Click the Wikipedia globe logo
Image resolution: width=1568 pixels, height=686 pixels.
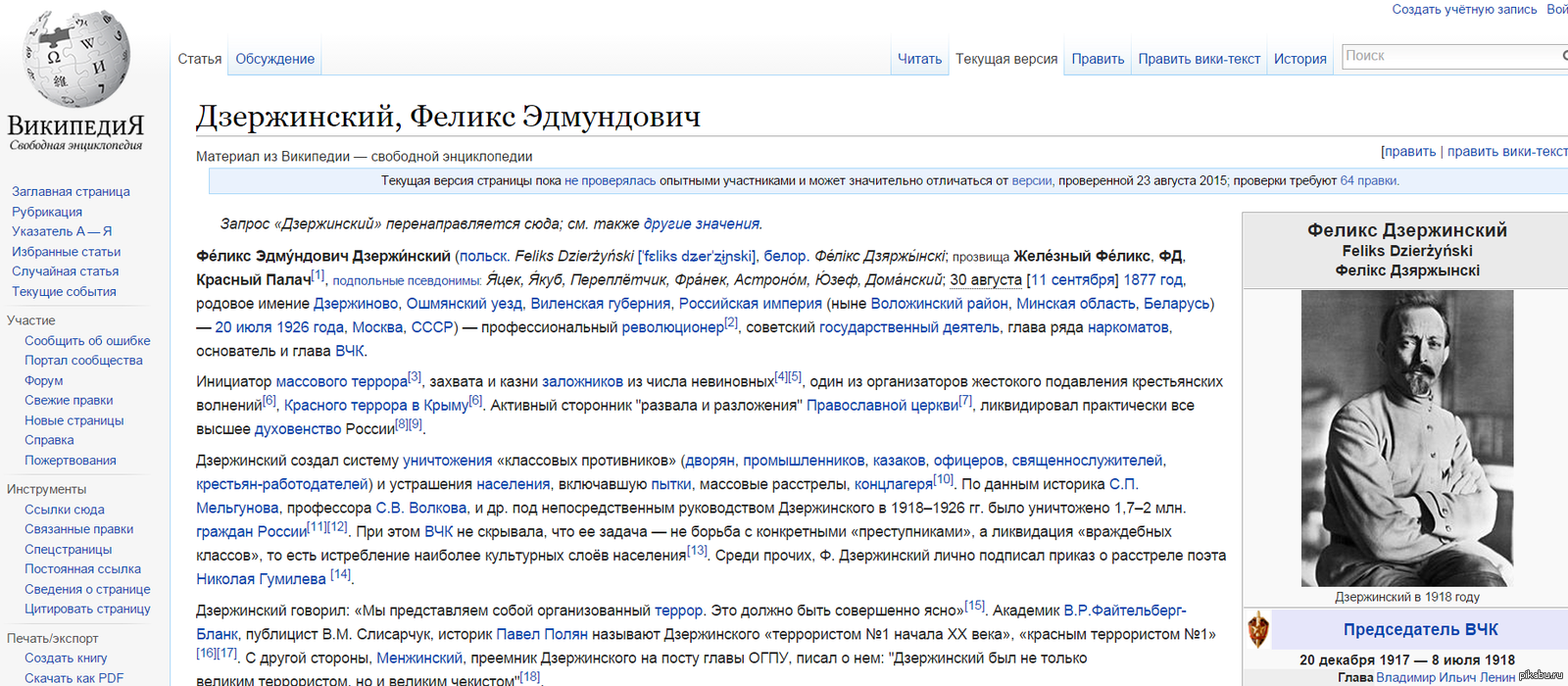tap(76, 61)
